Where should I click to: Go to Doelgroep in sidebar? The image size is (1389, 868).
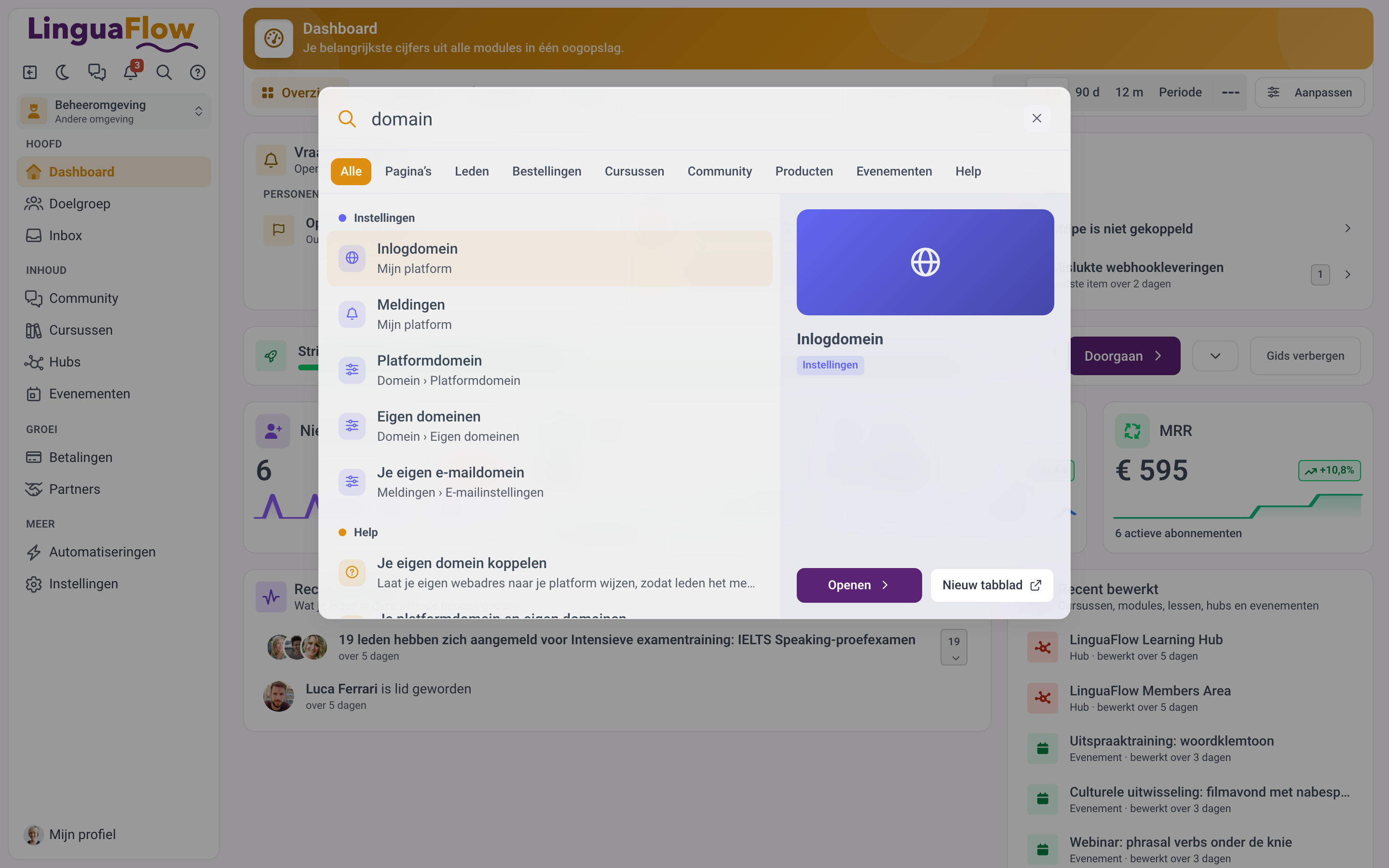tap(114, 204)
